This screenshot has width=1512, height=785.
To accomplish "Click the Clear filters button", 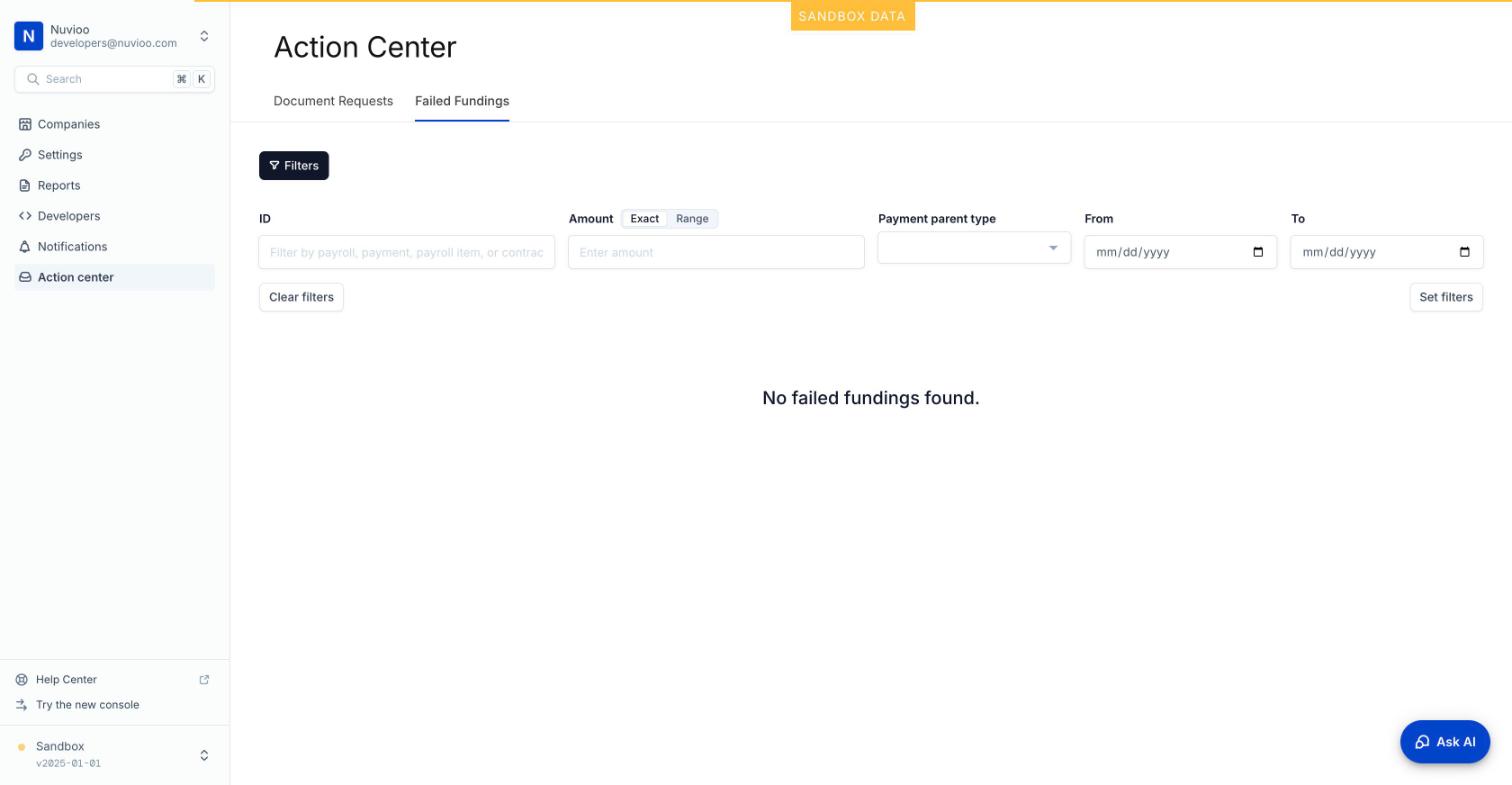I will pos(301,297).
